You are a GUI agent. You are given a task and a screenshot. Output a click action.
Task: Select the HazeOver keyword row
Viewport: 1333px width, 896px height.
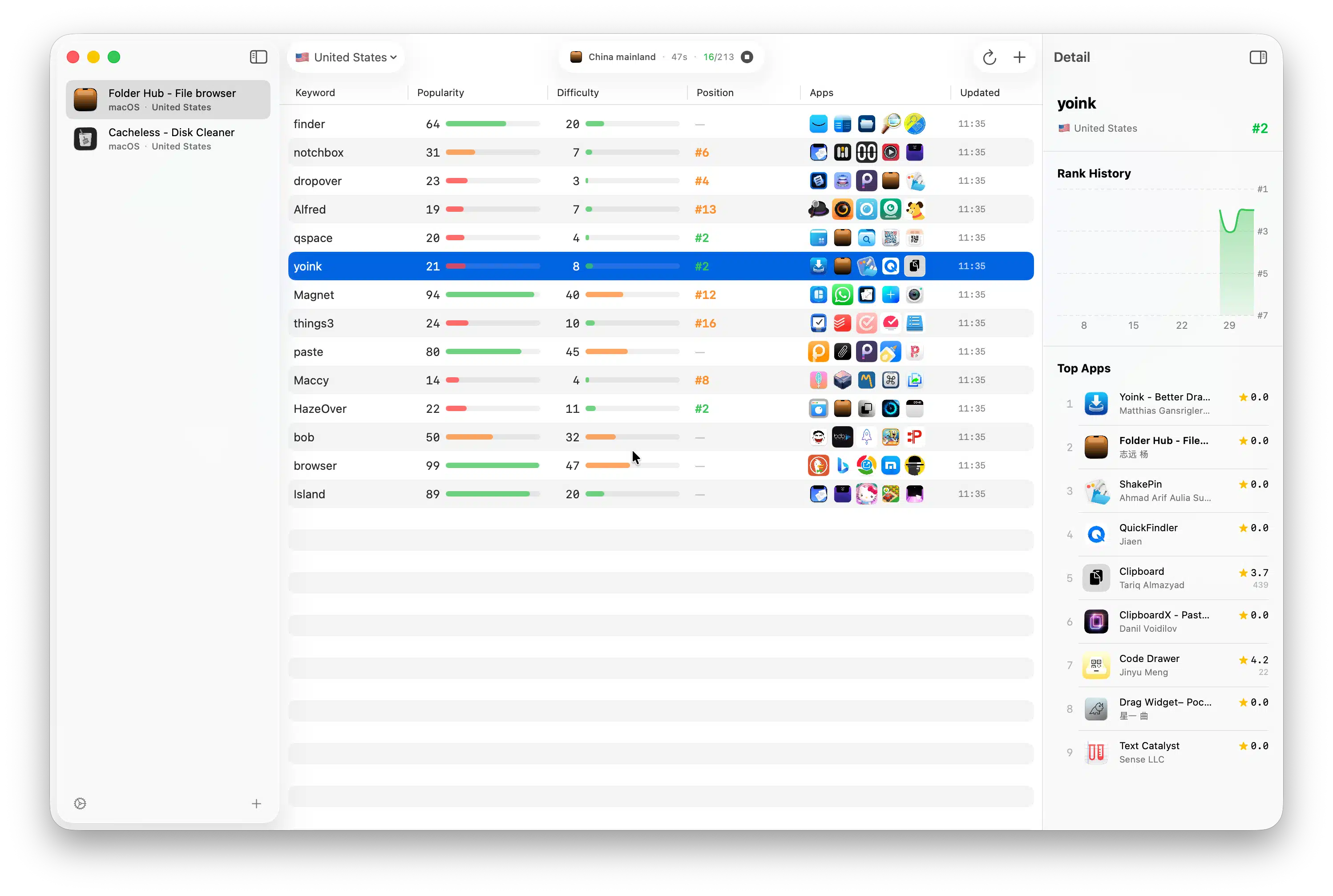(661, 408)
